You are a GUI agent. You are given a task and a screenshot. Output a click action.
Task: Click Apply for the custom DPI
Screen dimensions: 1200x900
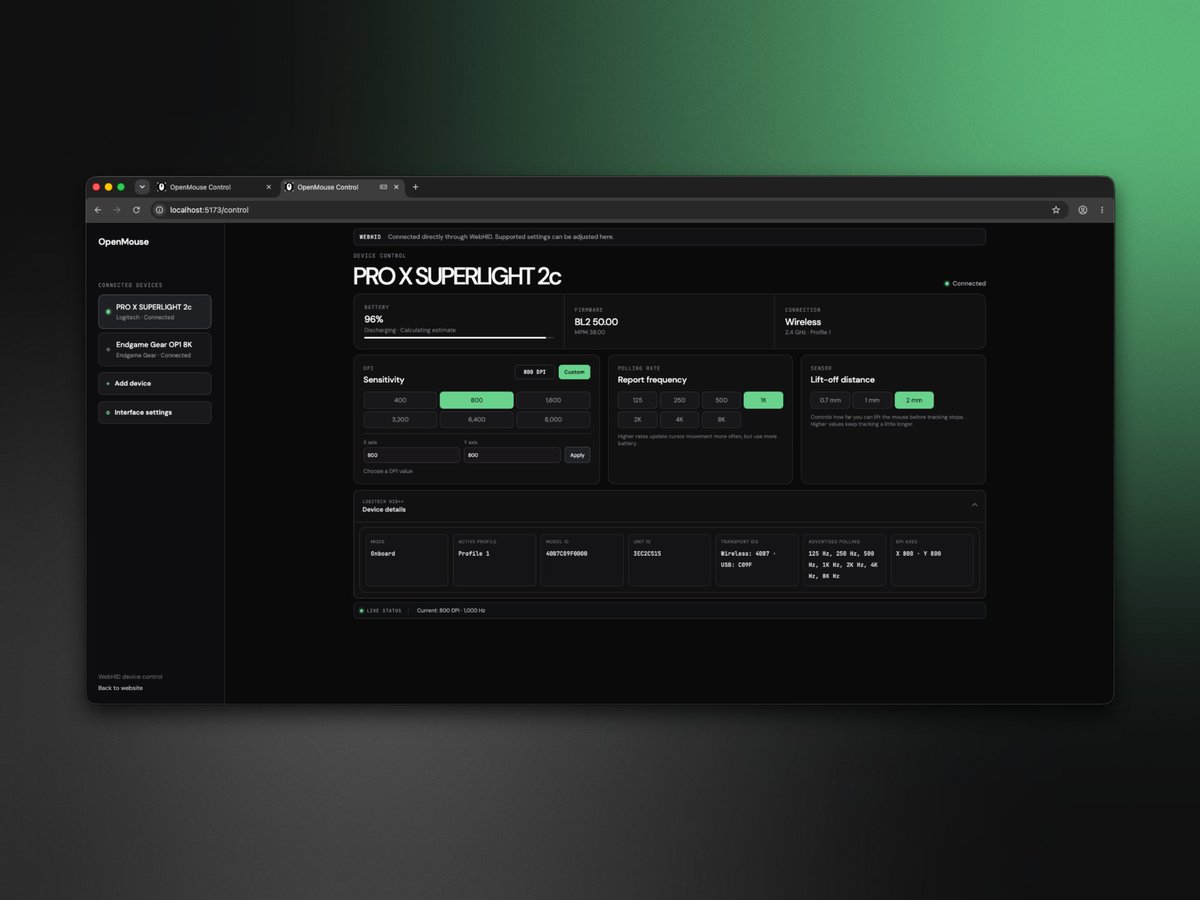577,455
